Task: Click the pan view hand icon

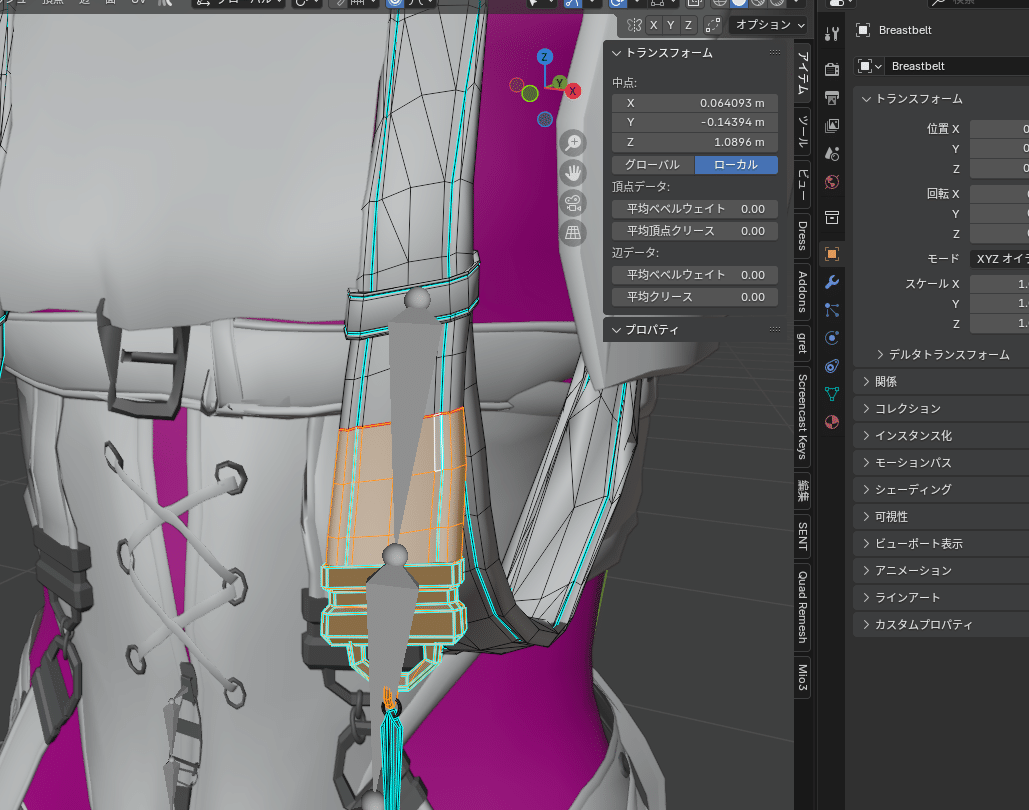Action: coord(573,173)
